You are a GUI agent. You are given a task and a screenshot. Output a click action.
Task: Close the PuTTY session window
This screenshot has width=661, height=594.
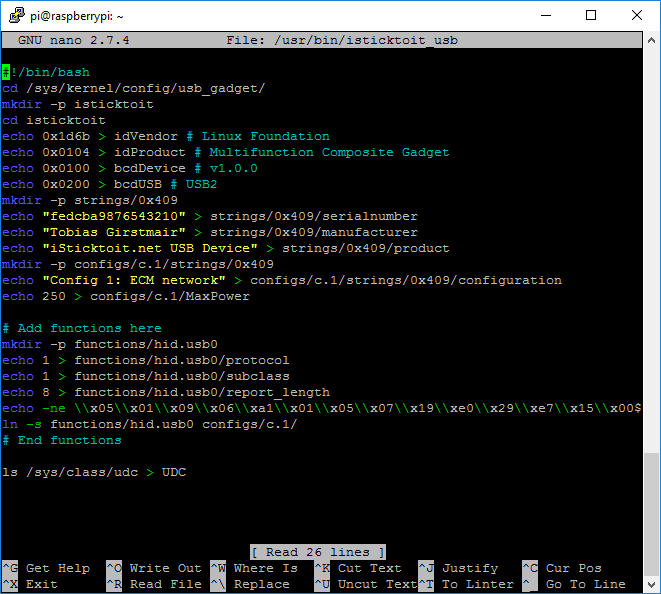636,15
